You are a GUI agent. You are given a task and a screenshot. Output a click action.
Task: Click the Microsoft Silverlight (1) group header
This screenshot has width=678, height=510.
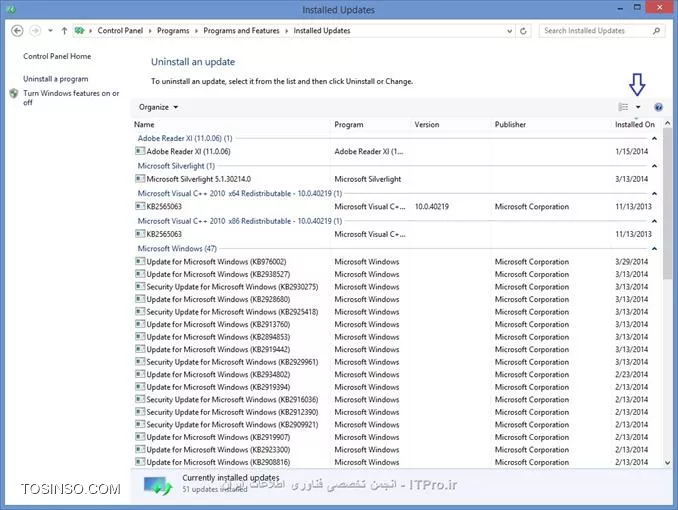[x=176, y=166]
